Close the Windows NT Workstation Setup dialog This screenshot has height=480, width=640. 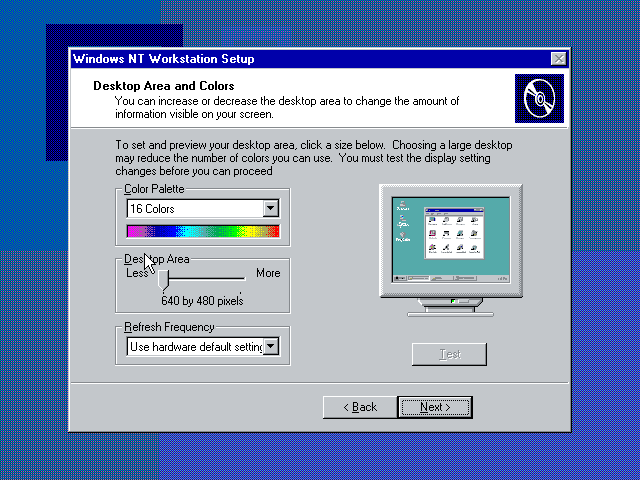pos(558,59)
